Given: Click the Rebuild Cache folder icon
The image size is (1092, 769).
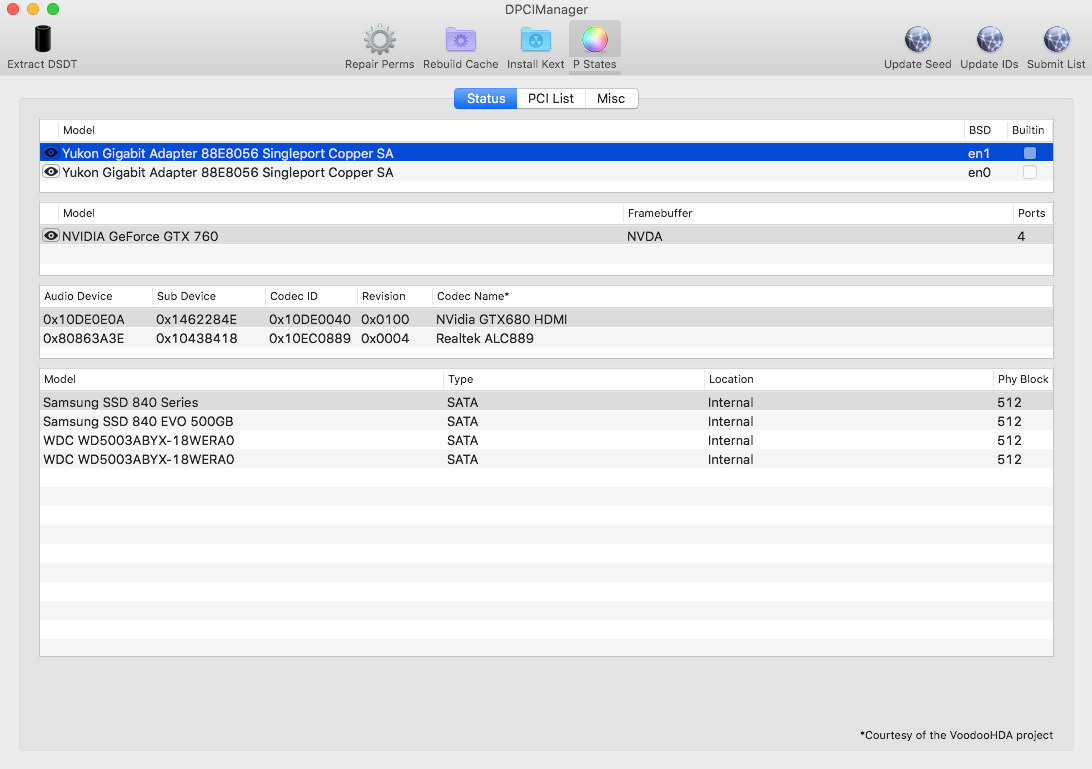Looking at the screenshot, I should tap(460, 40).
